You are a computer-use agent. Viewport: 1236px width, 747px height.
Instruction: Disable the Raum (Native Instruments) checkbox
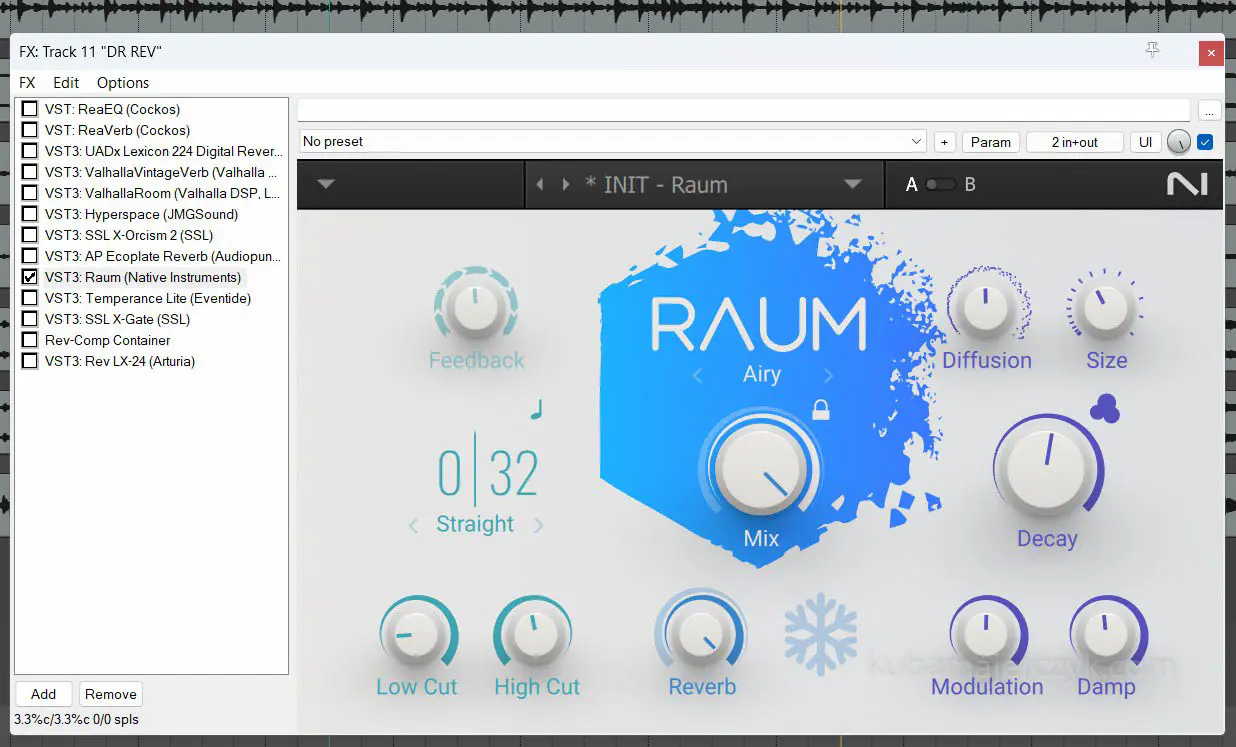(30, 277)
